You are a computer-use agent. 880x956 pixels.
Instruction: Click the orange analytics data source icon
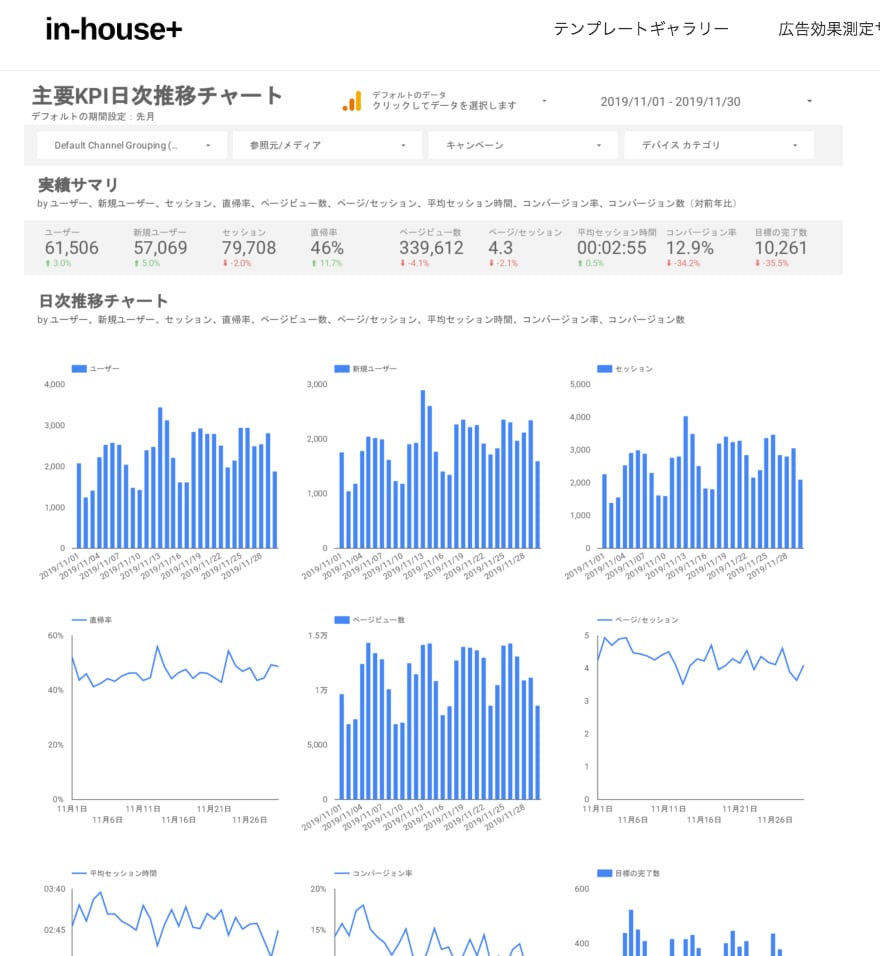[352, 101]
